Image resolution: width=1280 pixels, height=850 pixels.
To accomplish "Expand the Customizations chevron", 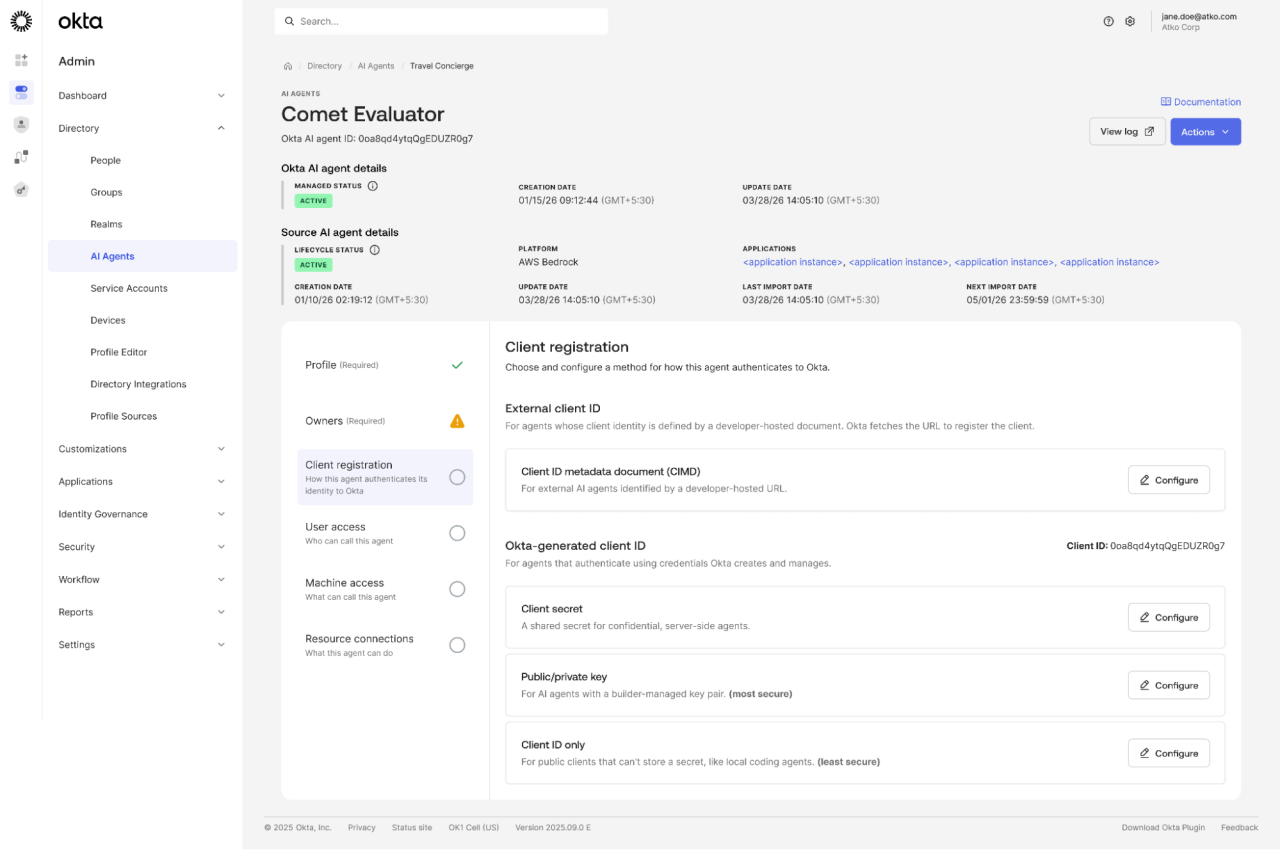I will pyautogui.click(x=221, y=449).
